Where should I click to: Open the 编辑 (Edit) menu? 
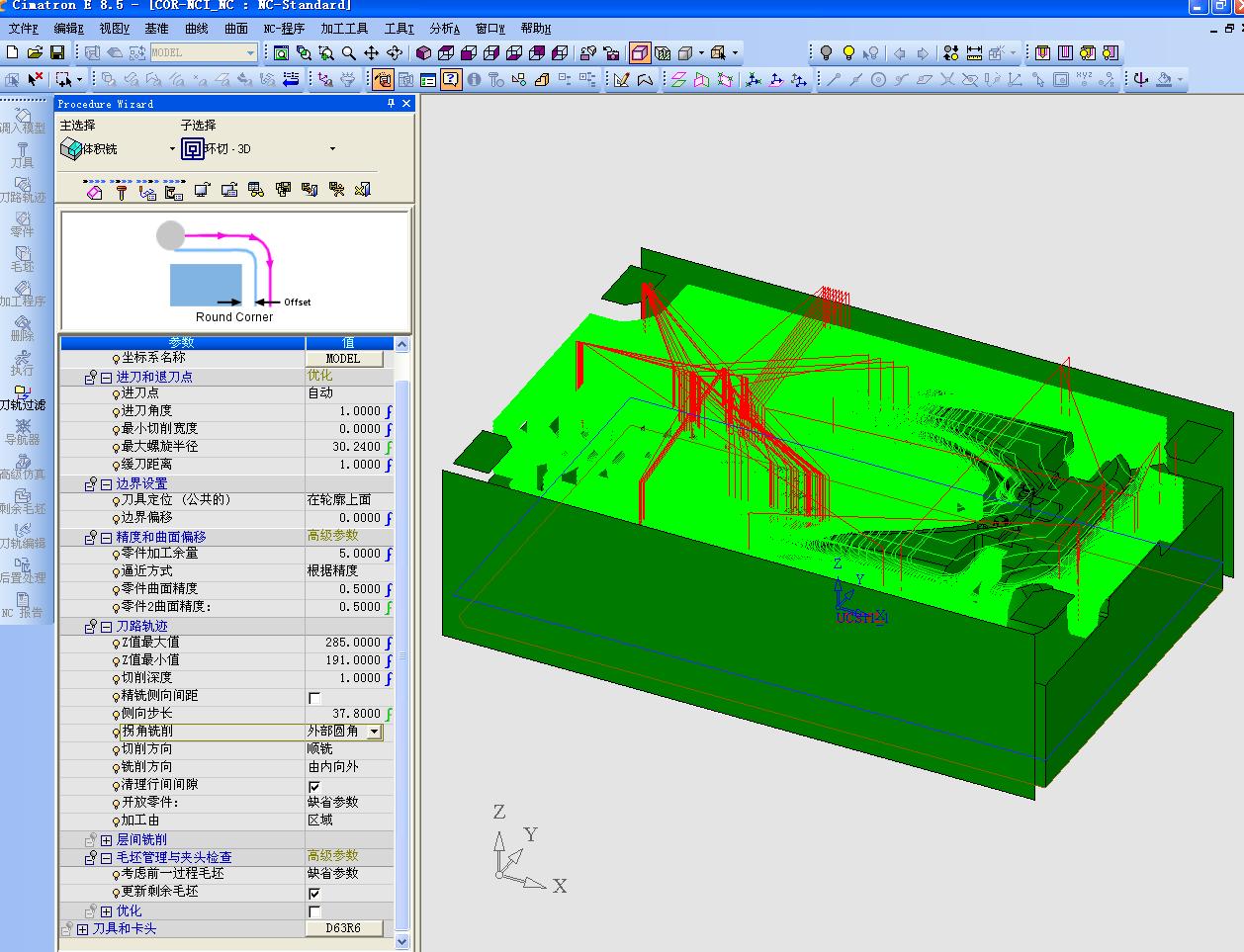coord(69,29)
